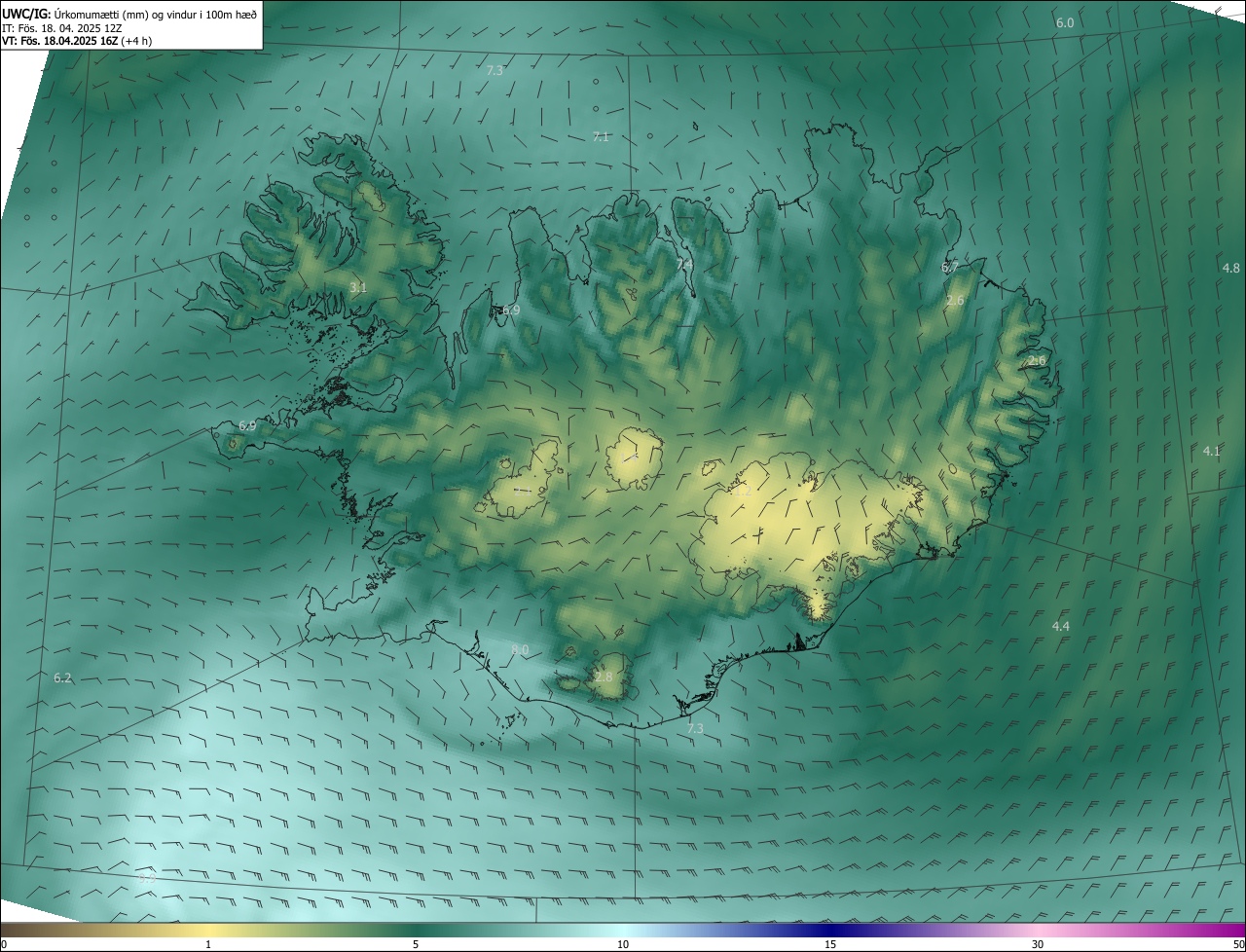Click the 50 tick on color scale

pos(1238,944)
